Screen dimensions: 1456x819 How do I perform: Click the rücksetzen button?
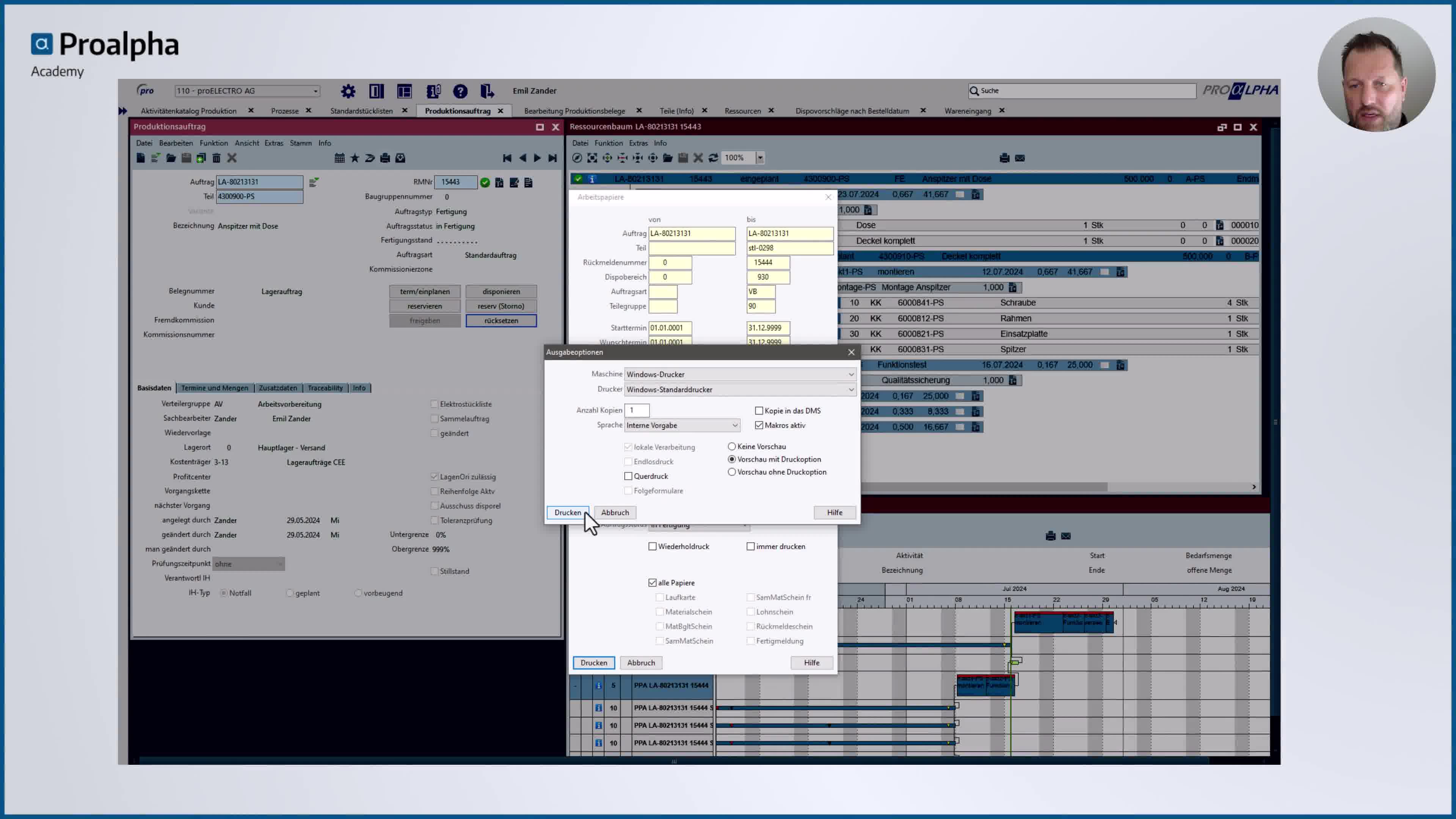tap(501, 321)
